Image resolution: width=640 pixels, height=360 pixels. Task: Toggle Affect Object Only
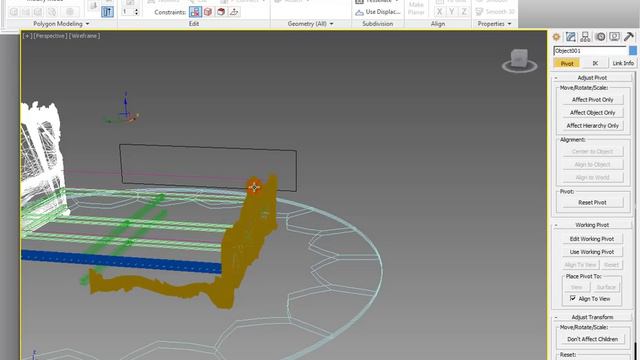[x=593, y=113]
